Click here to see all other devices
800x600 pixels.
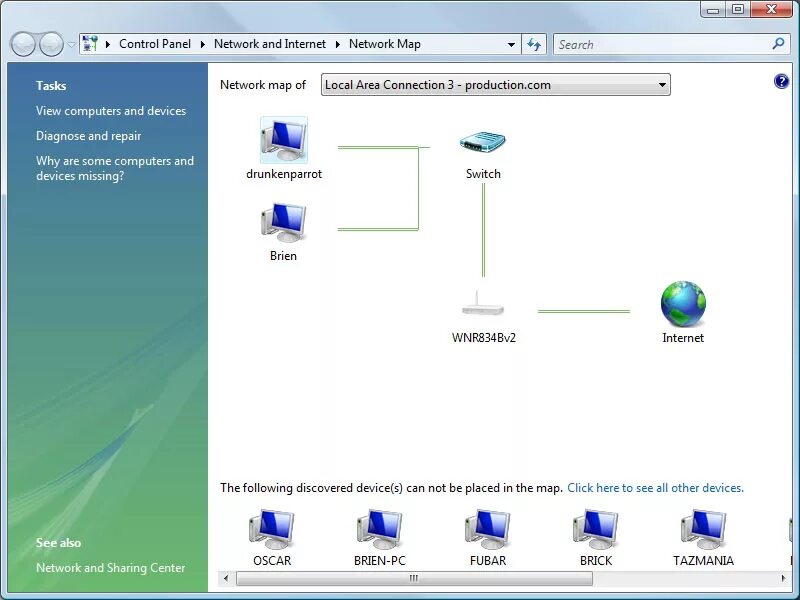(656, 488)
